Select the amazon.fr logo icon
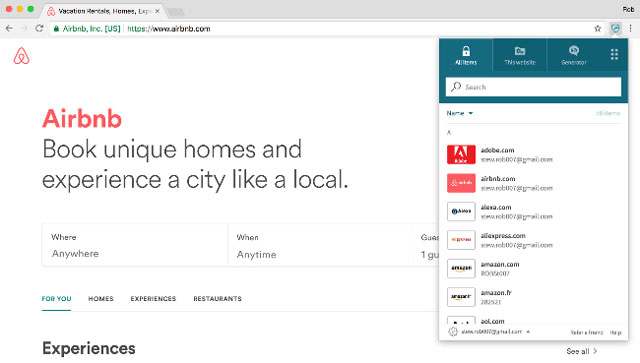Viewport: 640px width, 363px height. pos(461,297)
